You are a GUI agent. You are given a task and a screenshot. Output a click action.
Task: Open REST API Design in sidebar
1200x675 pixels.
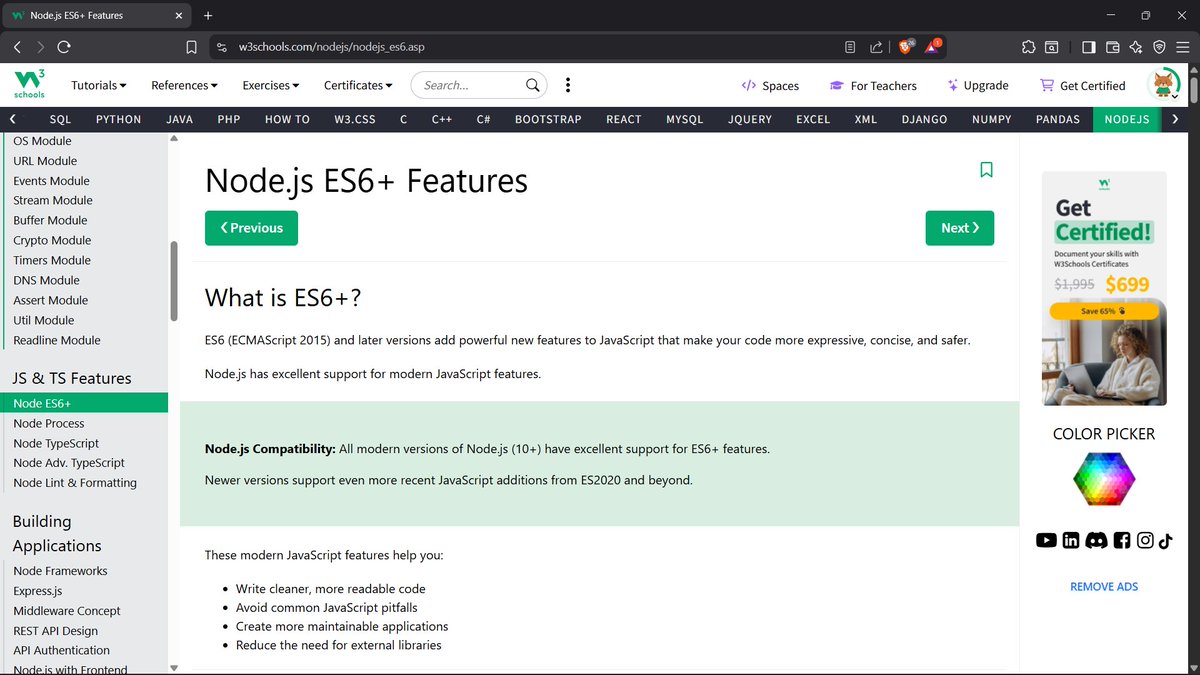point(56,631)
